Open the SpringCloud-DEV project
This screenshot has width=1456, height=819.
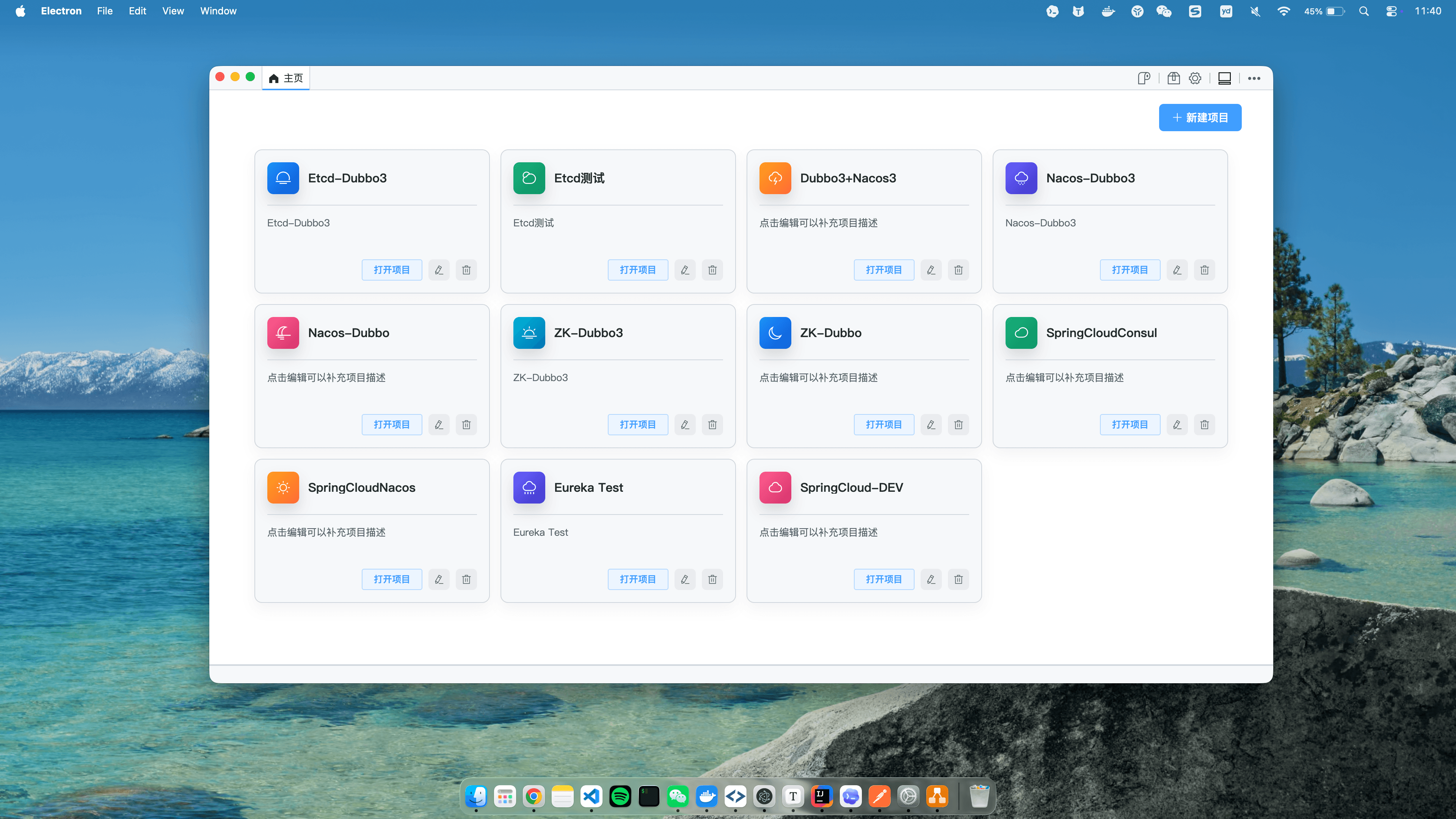pyautogui.click(x=883, y=579)
